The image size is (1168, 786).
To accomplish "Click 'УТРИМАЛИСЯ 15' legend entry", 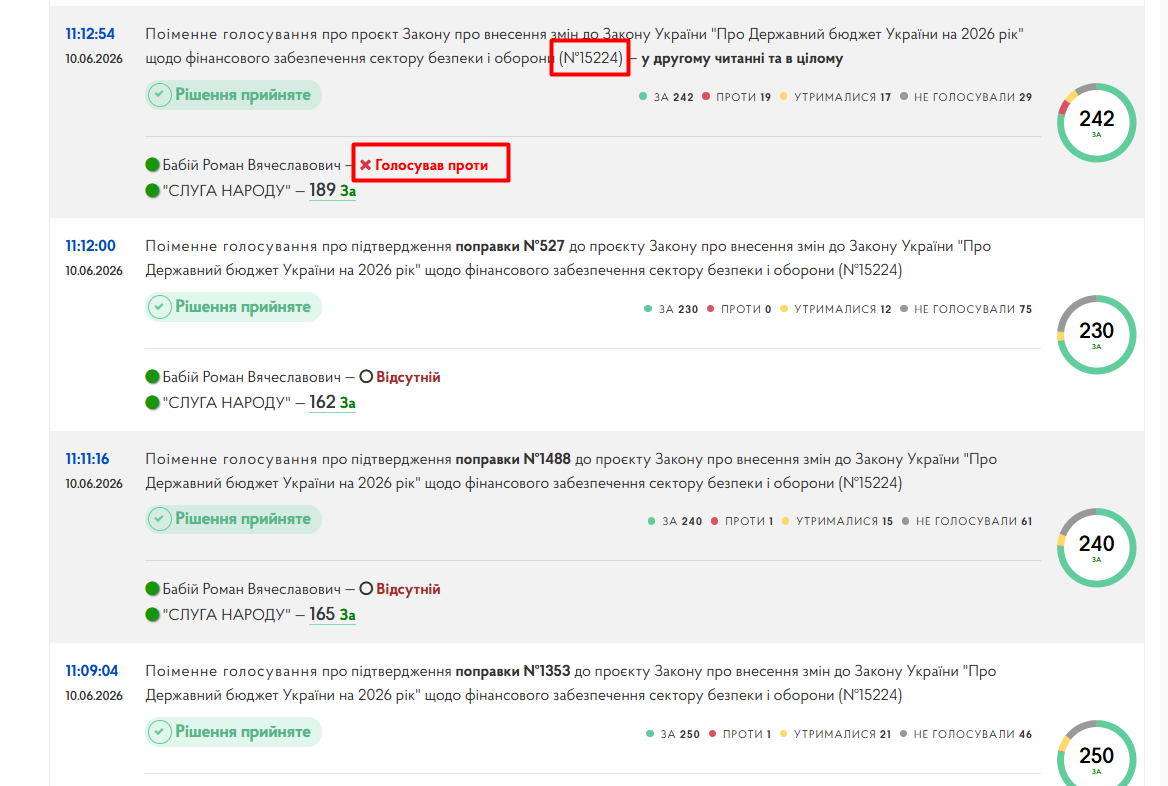I will tap(837, 522).
